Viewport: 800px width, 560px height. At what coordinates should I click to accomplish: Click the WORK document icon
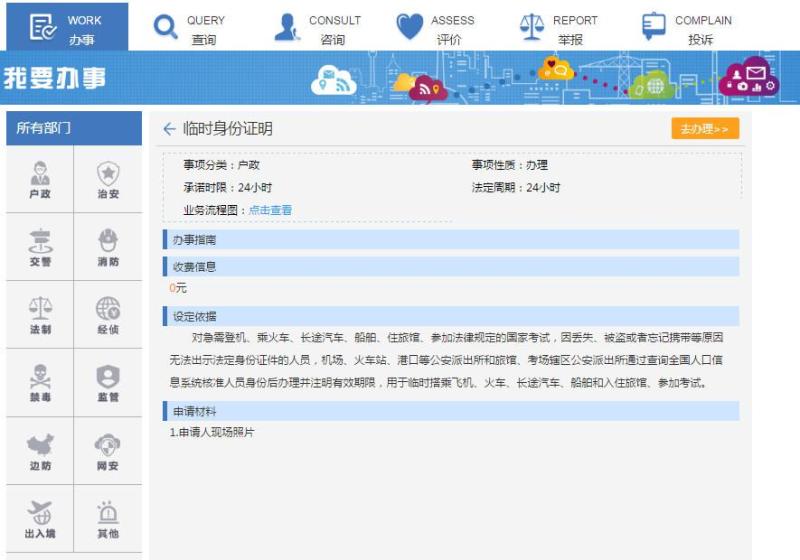pyautogui.click(x=43, y=27)
